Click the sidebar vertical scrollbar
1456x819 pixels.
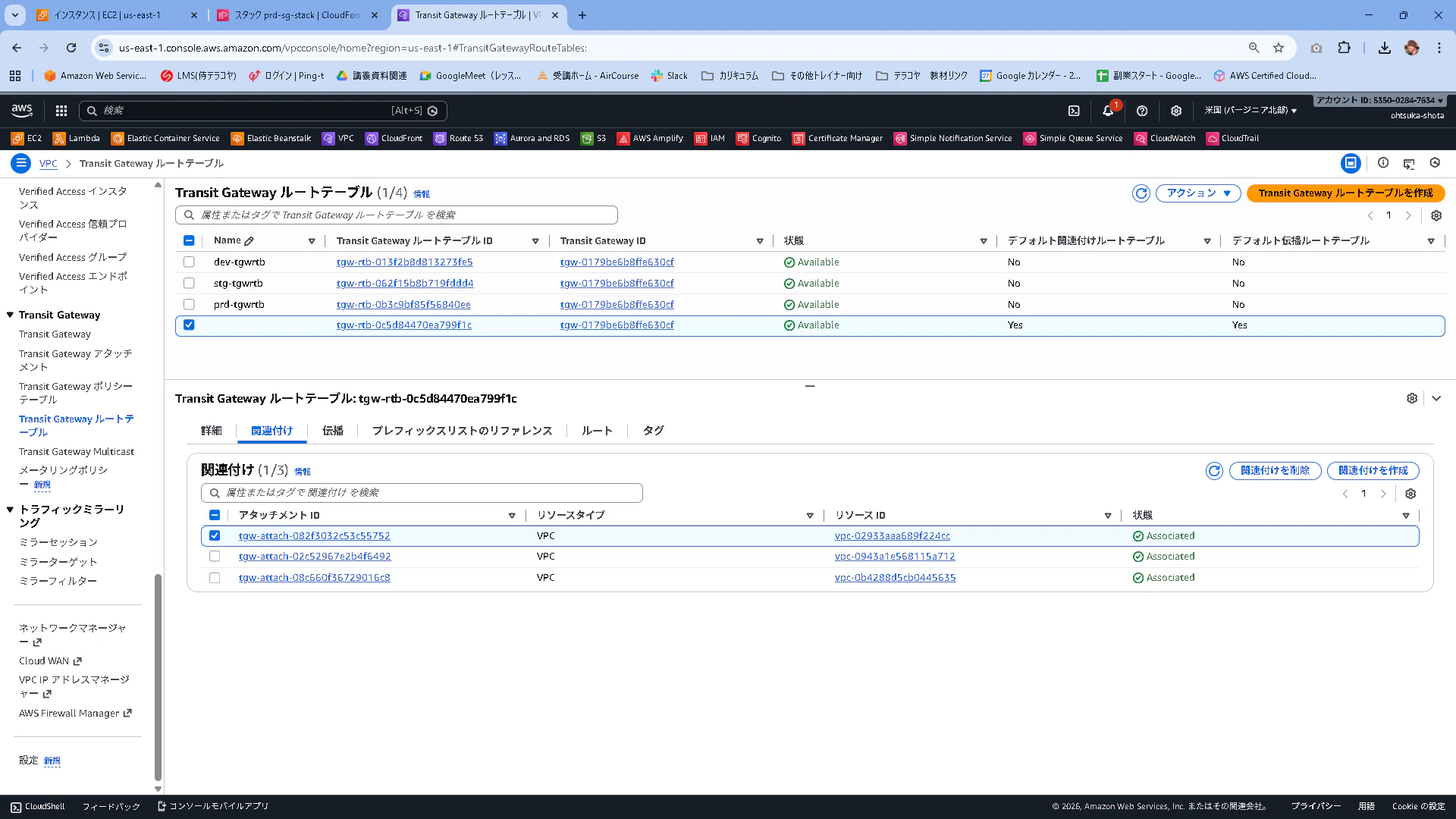[x=158, y=676]
